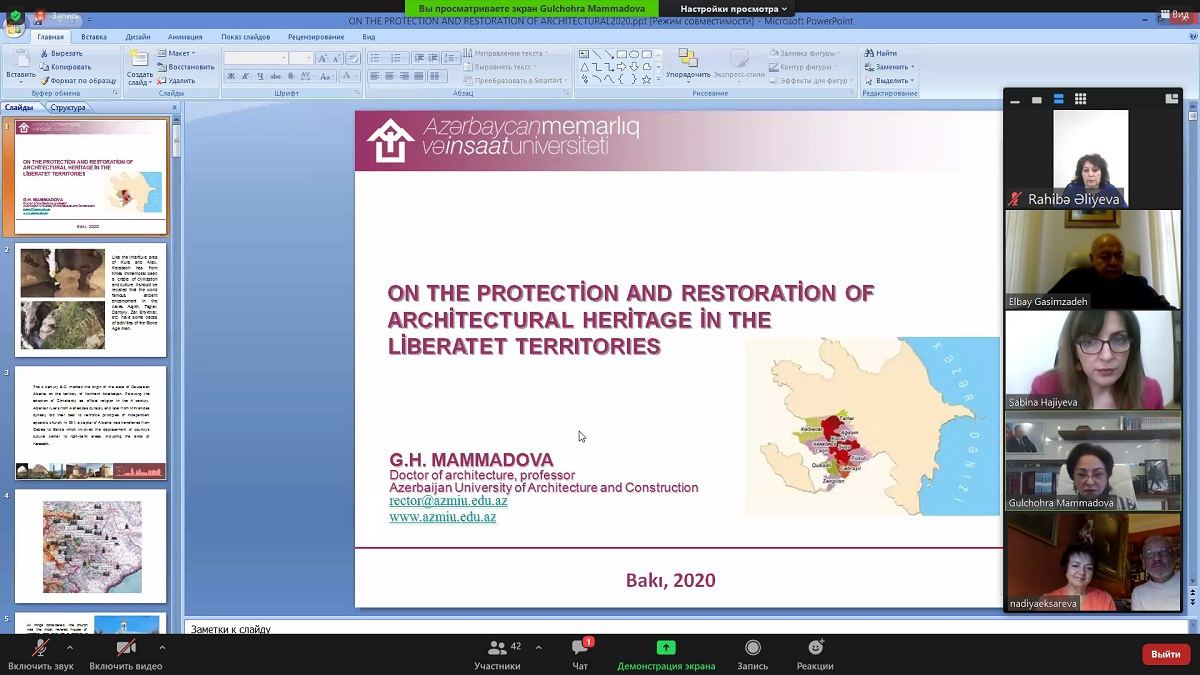Start camera with Включить видео button

(x=126, y=655)
